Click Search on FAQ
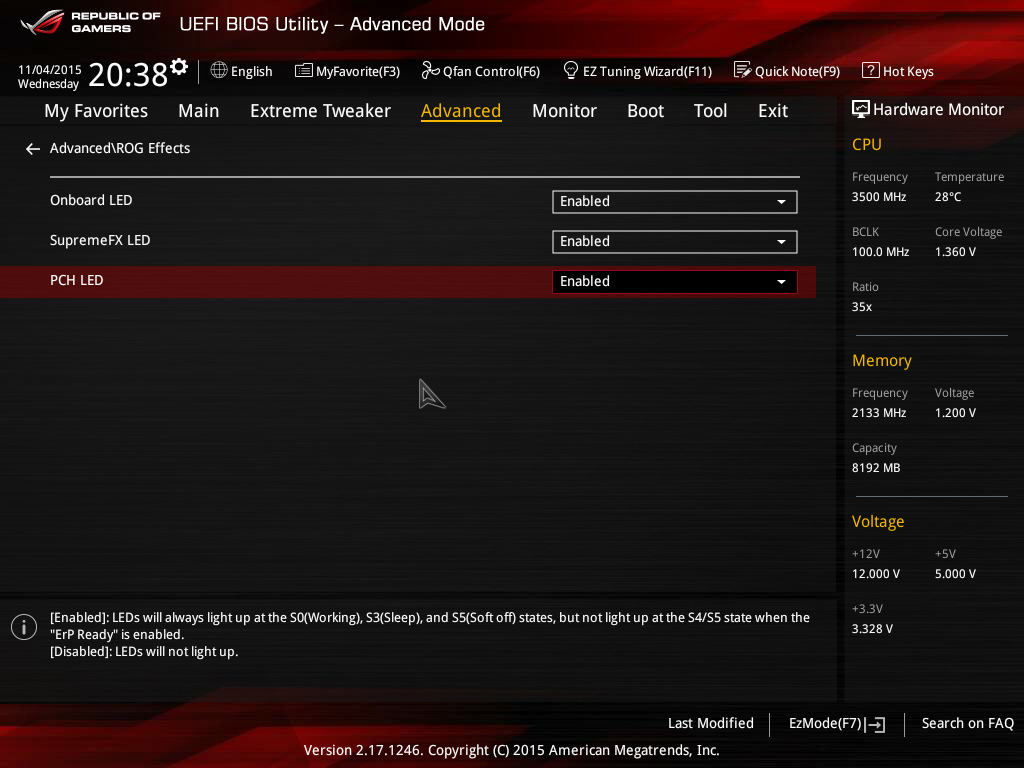The height and width of the screenshot is (768, 1024). pyautogui.click(x=967, y=723)
